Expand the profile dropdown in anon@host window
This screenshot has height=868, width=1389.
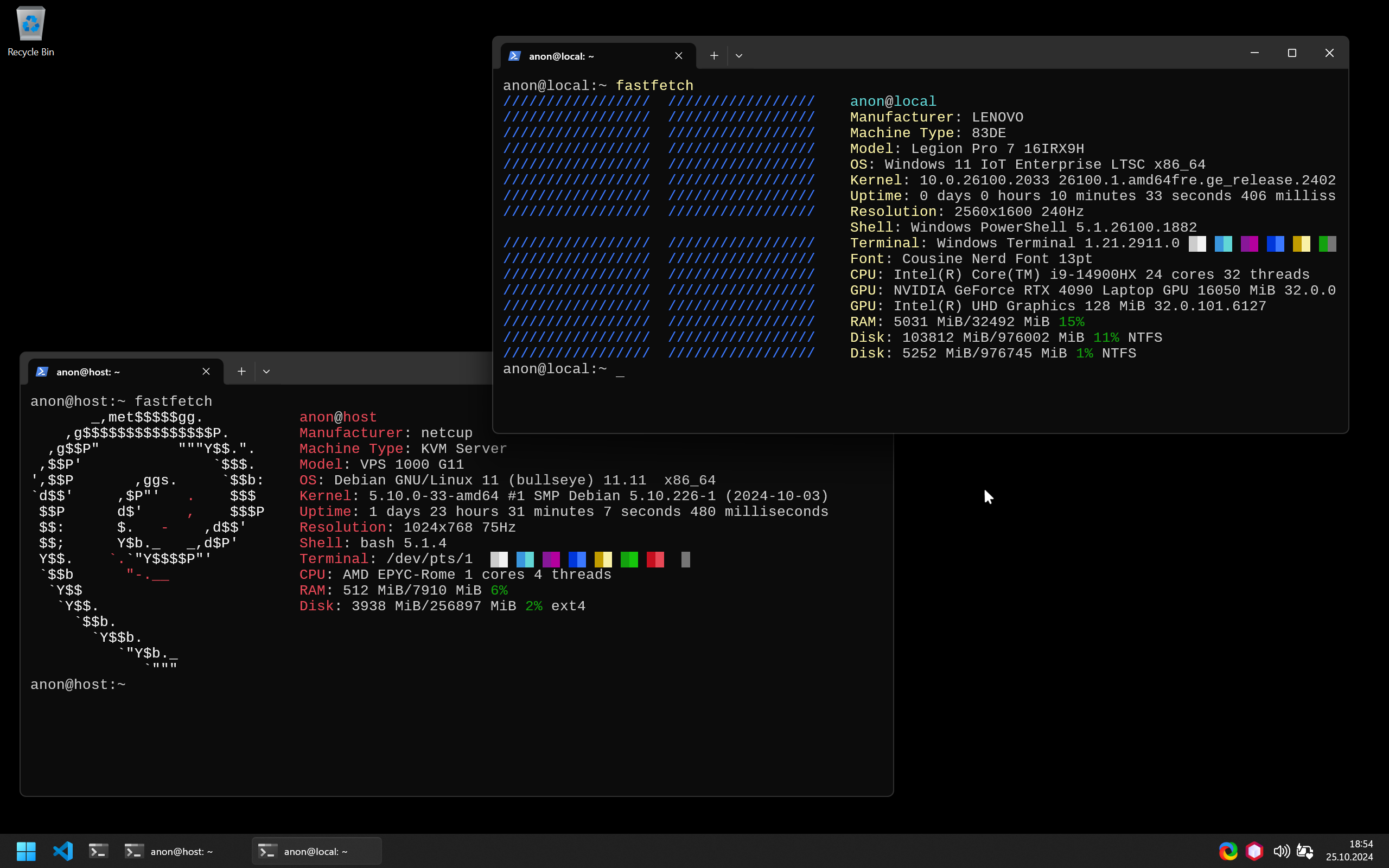[x=266, y=372]
